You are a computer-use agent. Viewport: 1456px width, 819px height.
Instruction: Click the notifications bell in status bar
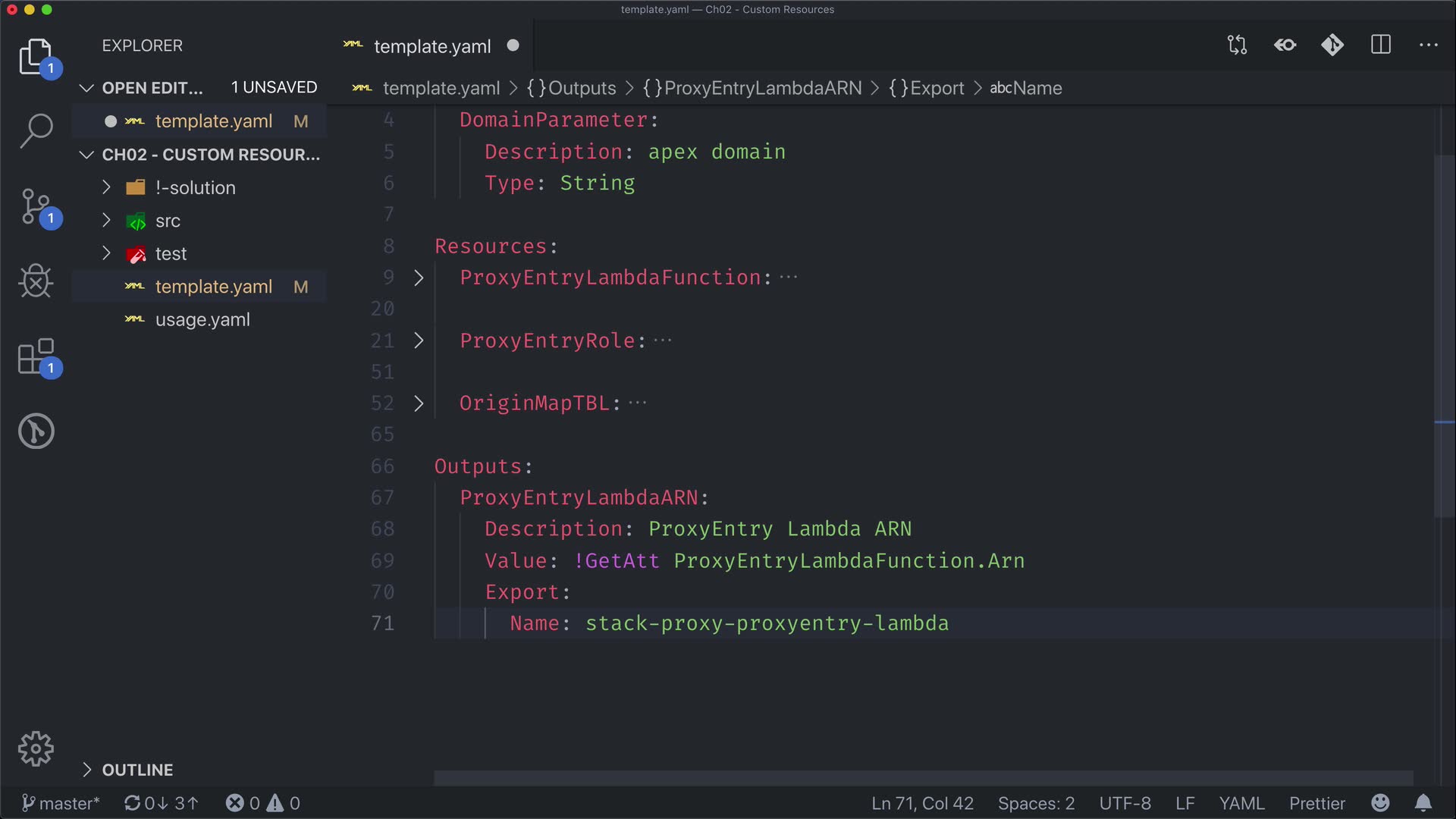pos(1423,803)
